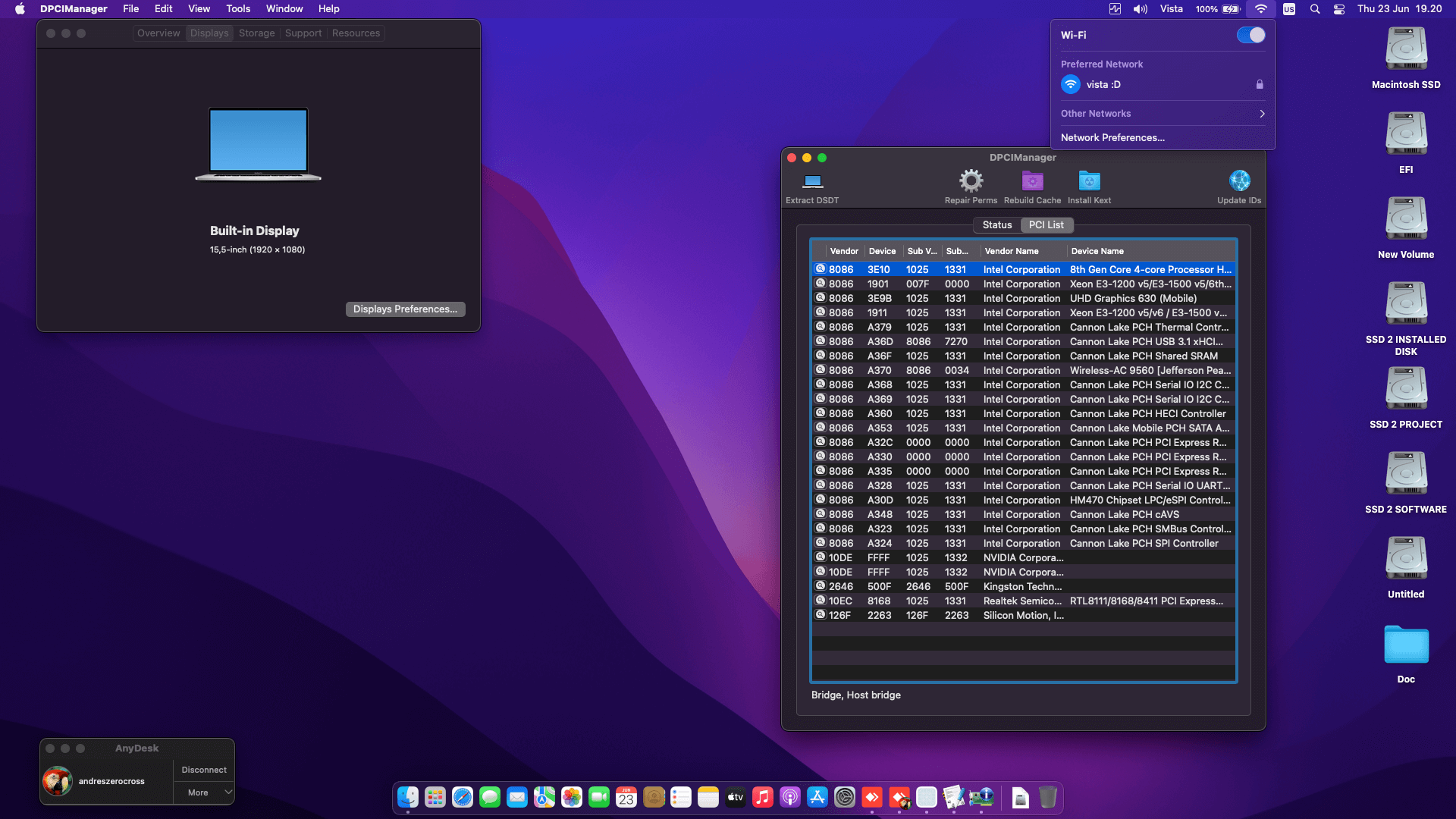The height and width of the screenshot is (819, 1456).
Task: Sort by the Device Name column header
Action: pos(1151,251)
